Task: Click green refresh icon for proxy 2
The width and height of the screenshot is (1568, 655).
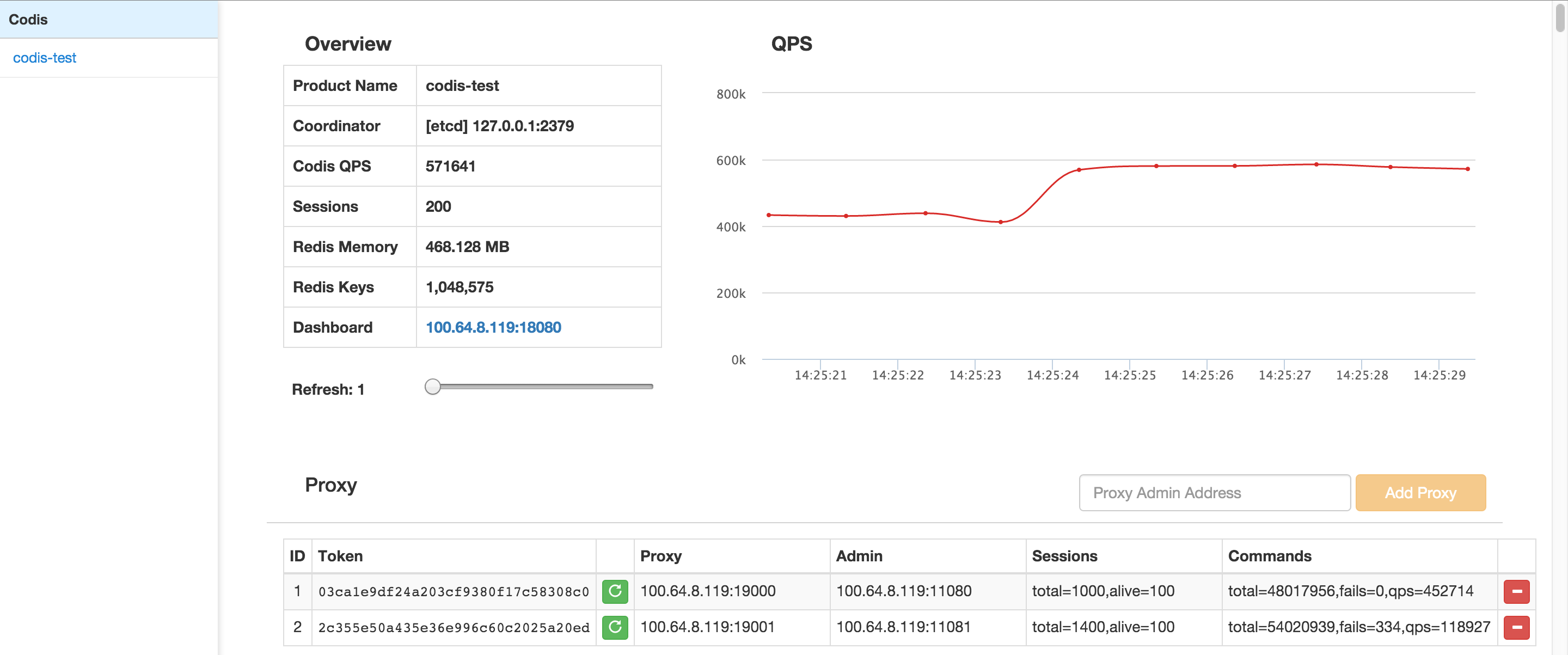Action: point(615,627)
